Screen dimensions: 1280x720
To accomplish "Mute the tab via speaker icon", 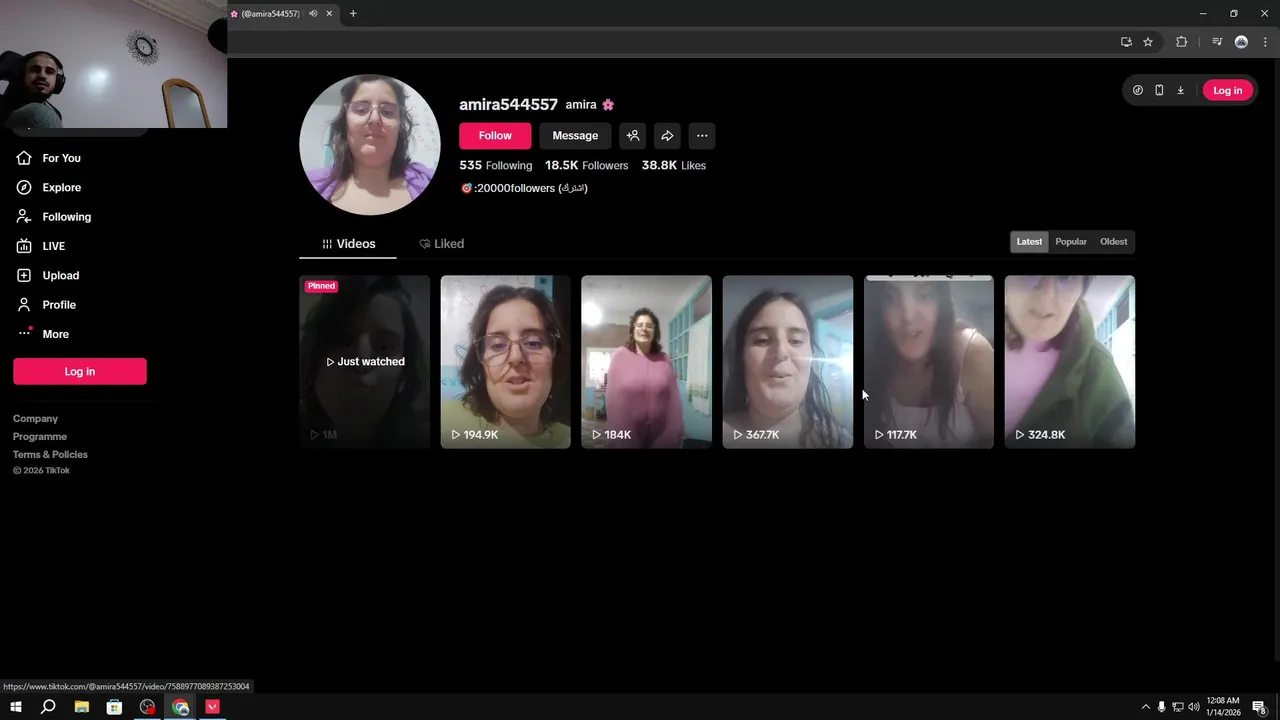I will click(313, 14).
